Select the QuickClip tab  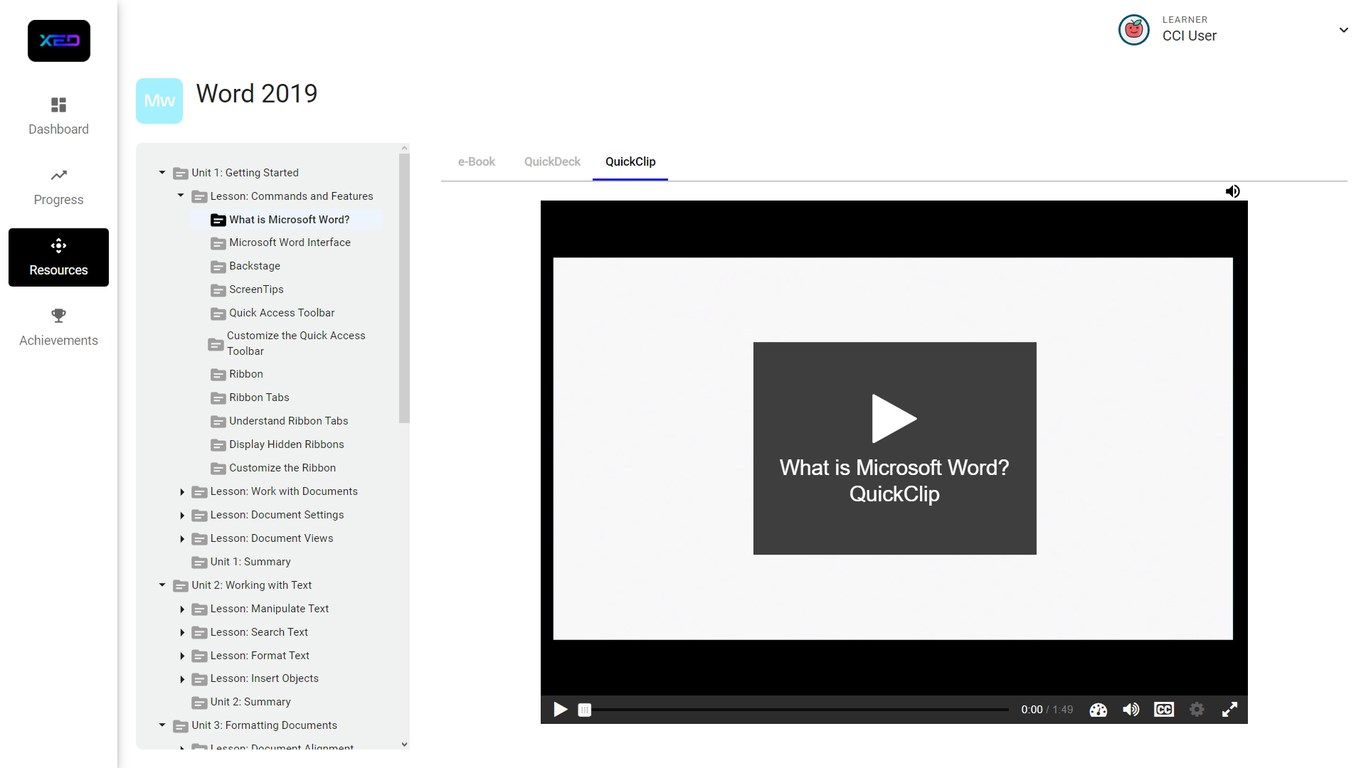[x=630, y=161]
